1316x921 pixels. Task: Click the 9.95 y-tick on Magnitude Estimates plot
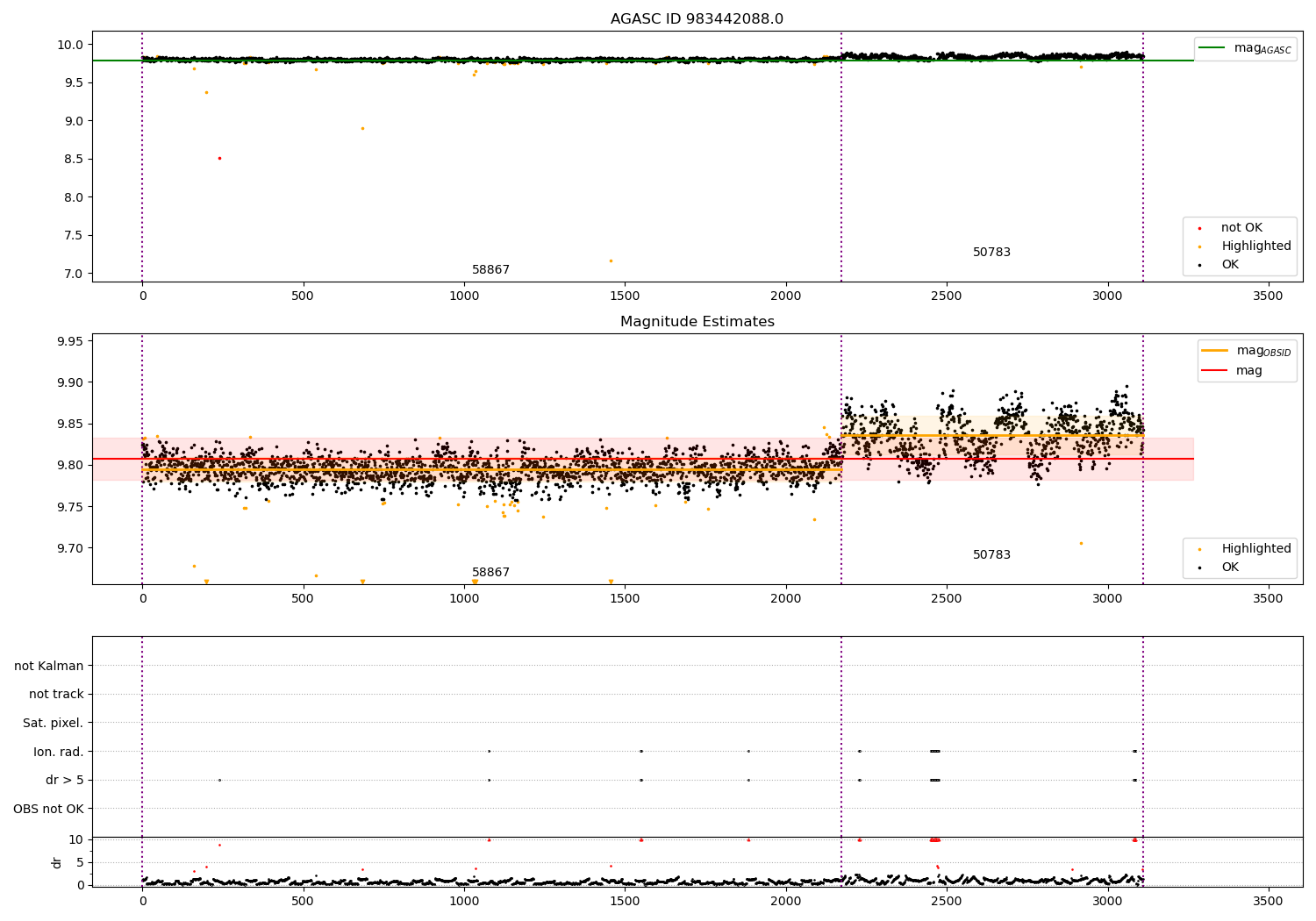[x=72, y=341]
